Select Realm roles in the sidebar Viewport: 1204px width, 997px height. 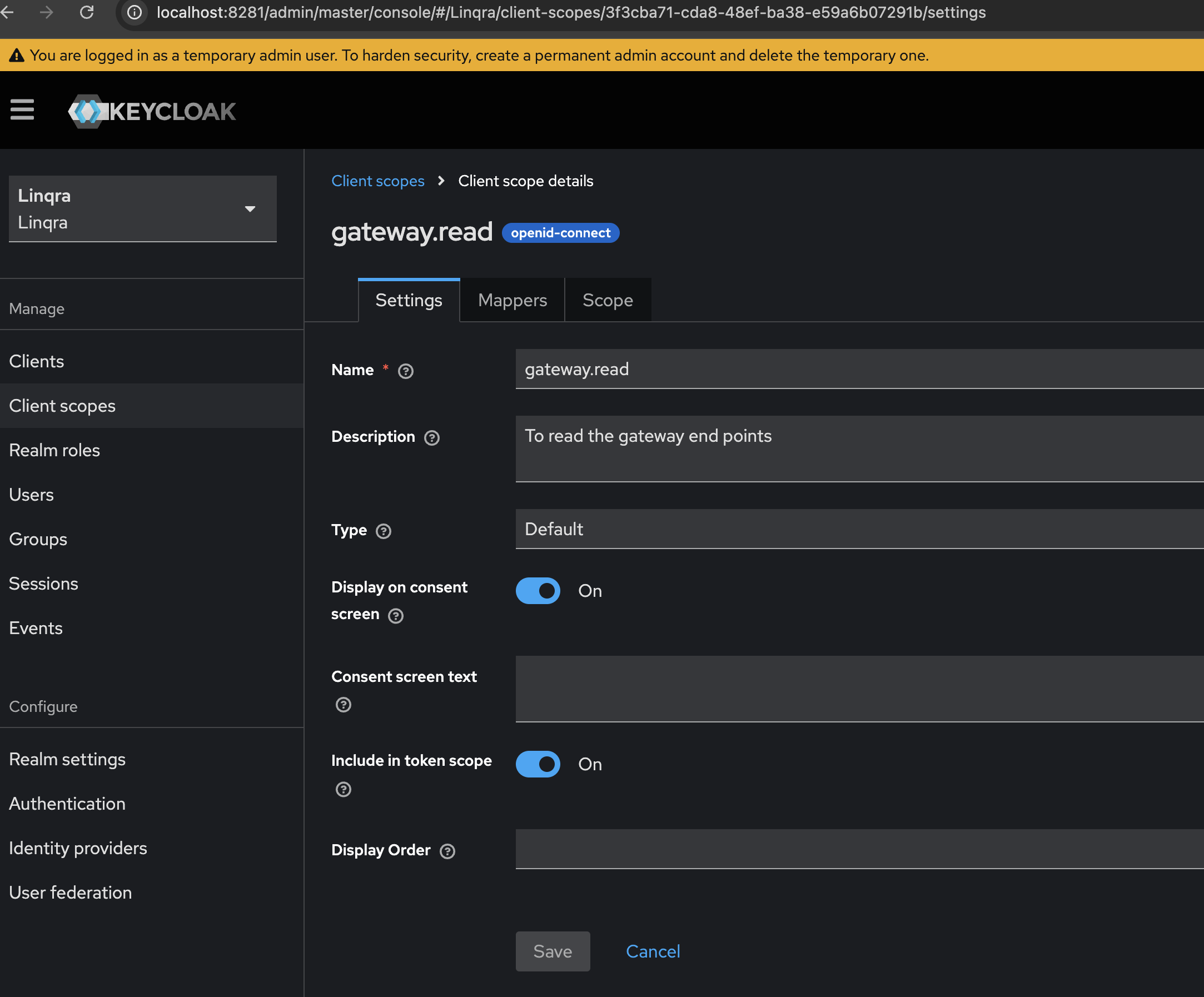point(54,450)
